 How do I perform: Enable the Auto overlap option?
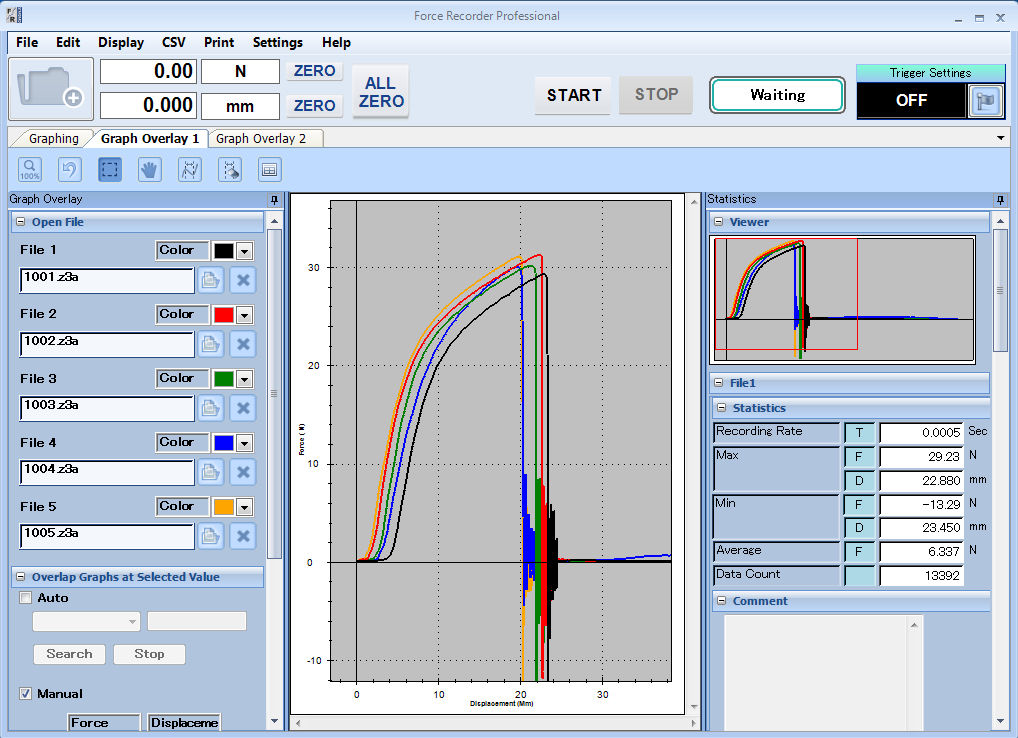tap(25, 597)
